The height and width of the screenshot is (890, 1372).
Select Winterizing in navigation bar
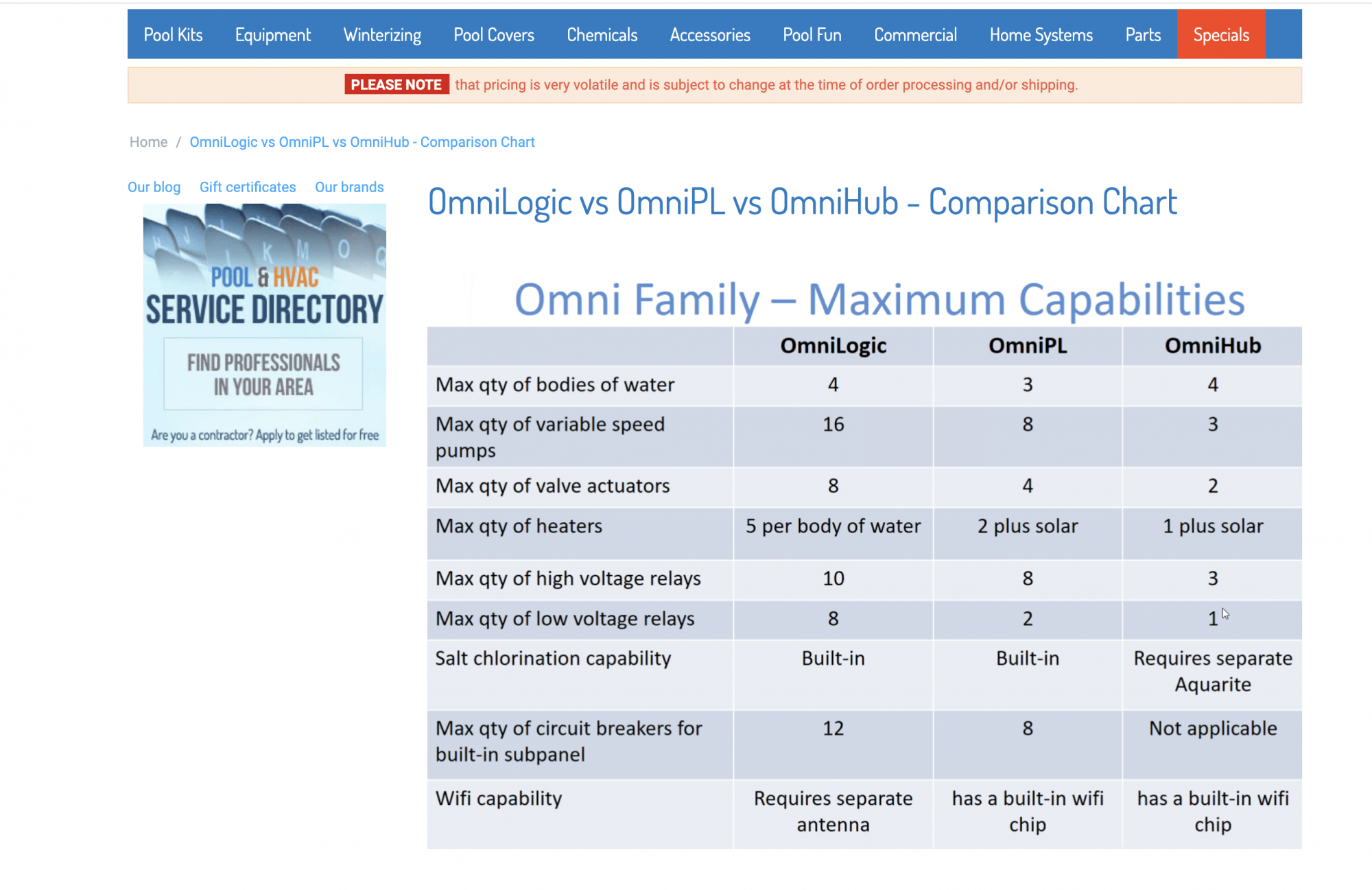382,35
